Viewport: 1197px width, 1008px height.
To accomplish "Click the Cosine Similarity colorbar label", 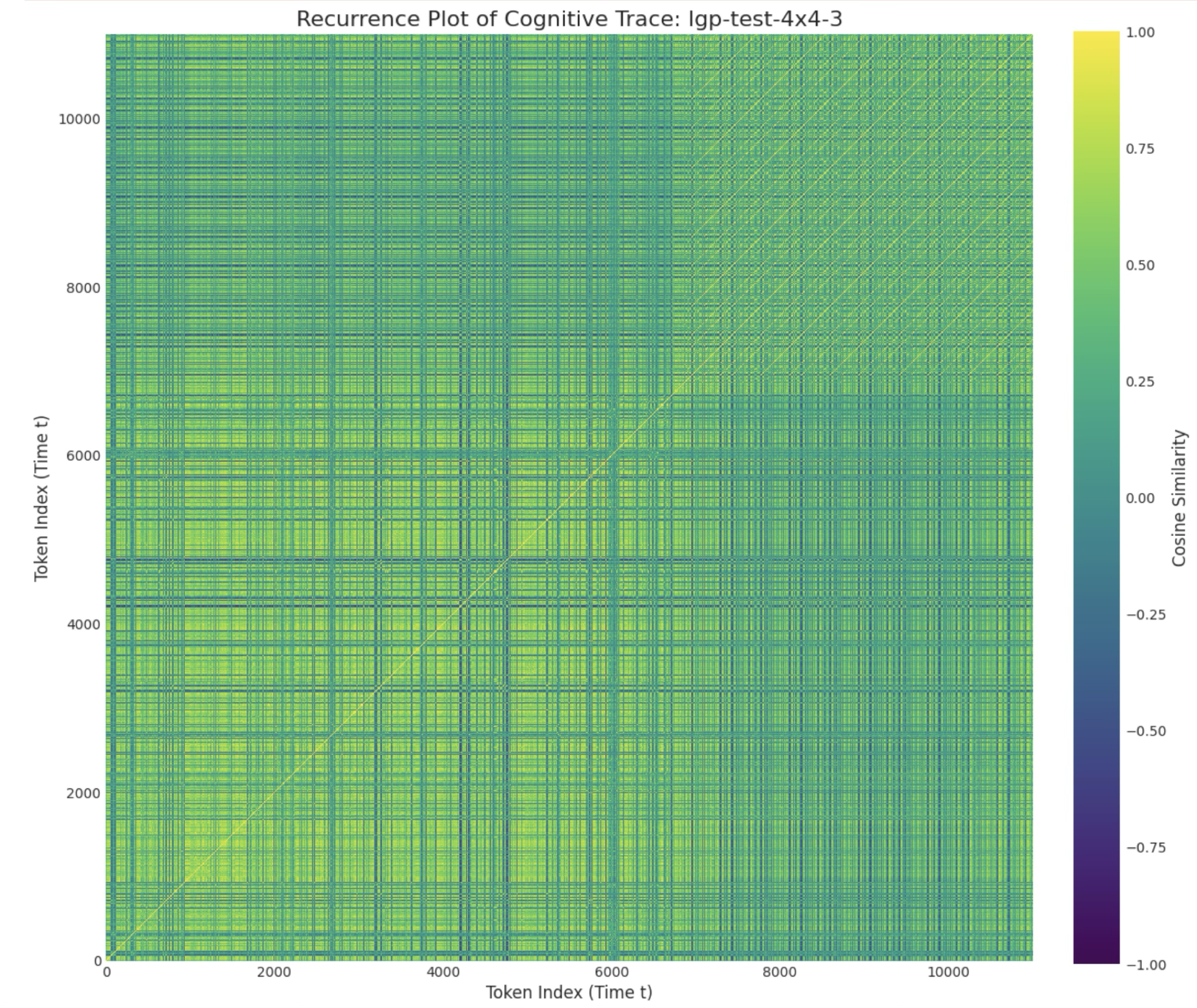I will [1179, 498].
